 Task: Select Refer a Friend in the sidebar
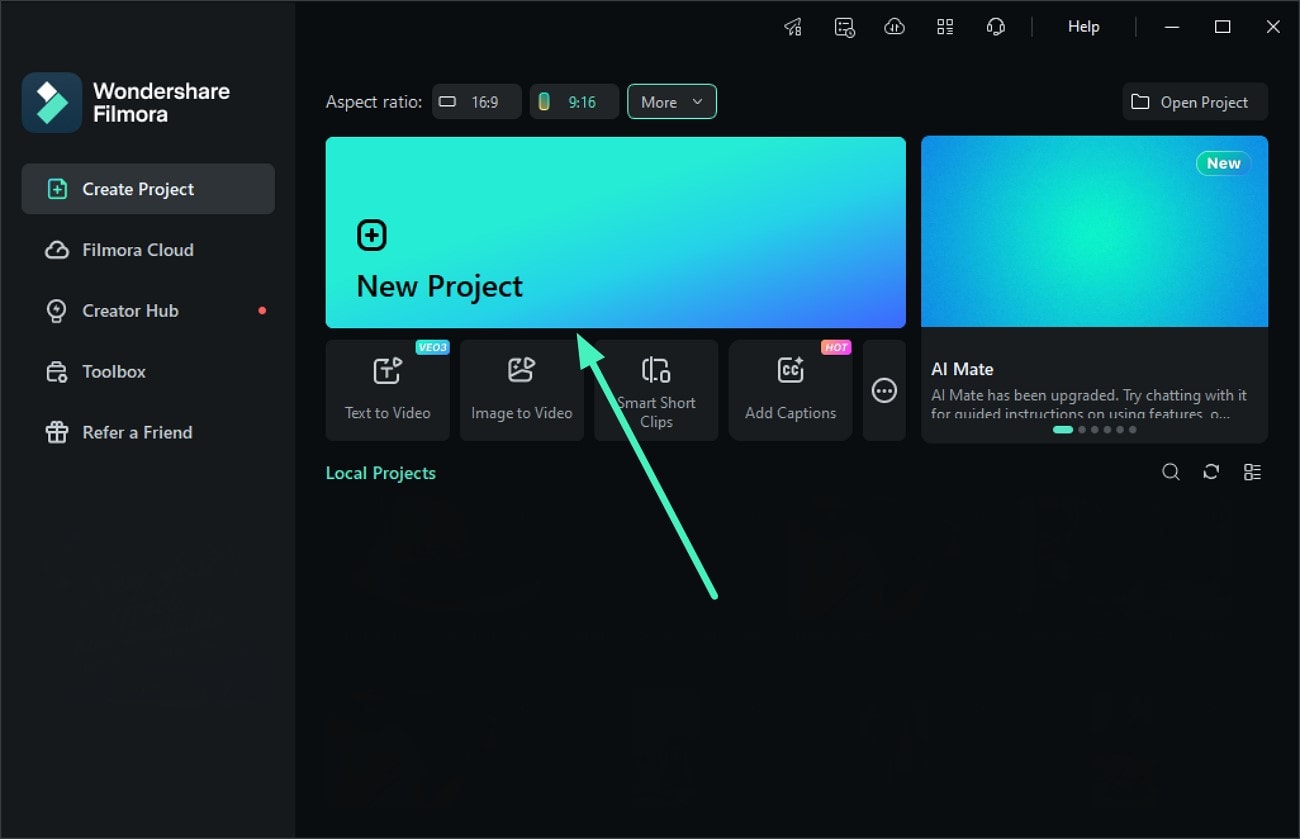pyautogui.click(x=148, y=433)
